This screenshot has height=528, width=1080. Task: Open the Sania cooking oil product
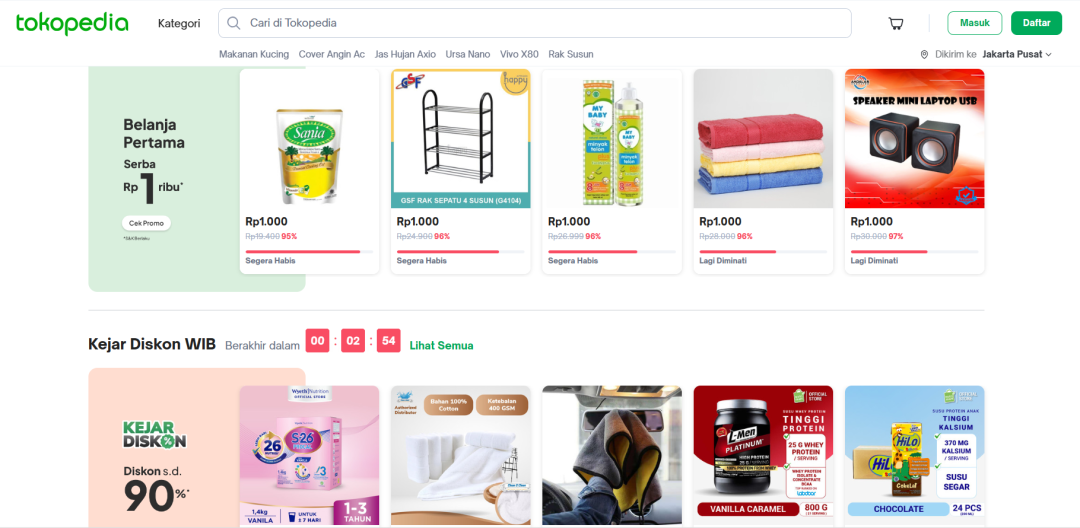point(309,171)
